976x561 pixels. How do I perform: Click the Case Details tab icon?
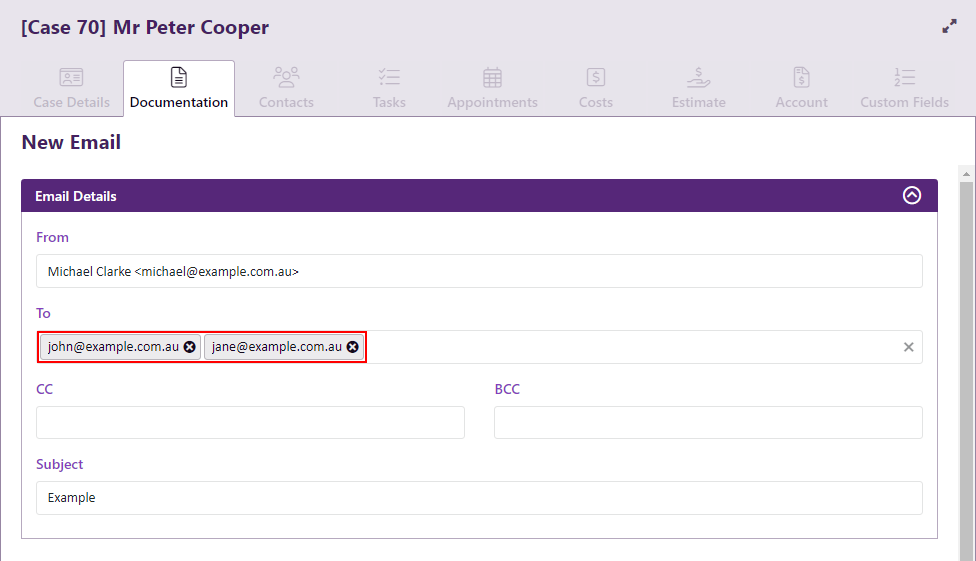click(x=71, y=77)
